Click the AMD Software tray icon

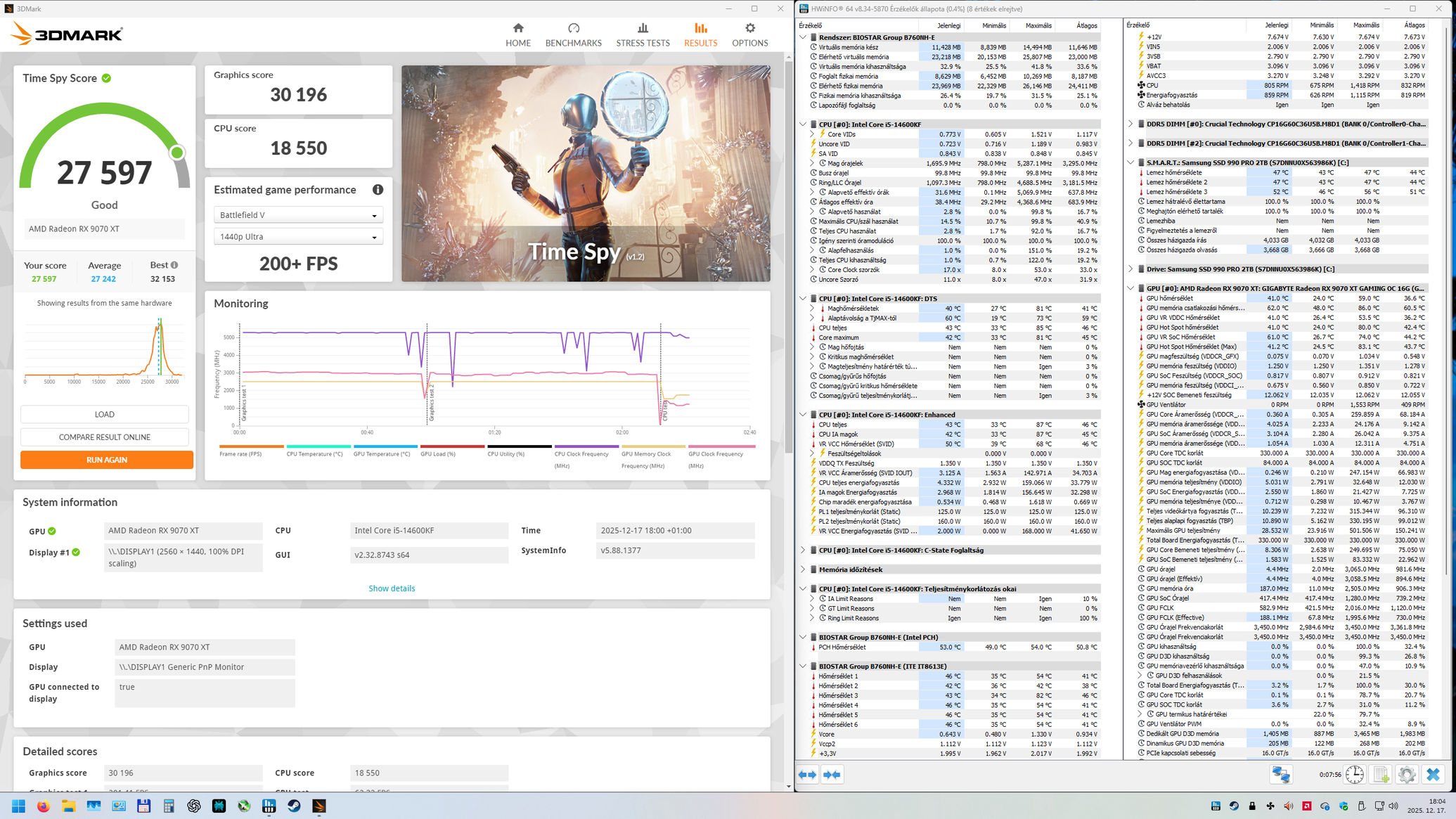coord(1306,806)
